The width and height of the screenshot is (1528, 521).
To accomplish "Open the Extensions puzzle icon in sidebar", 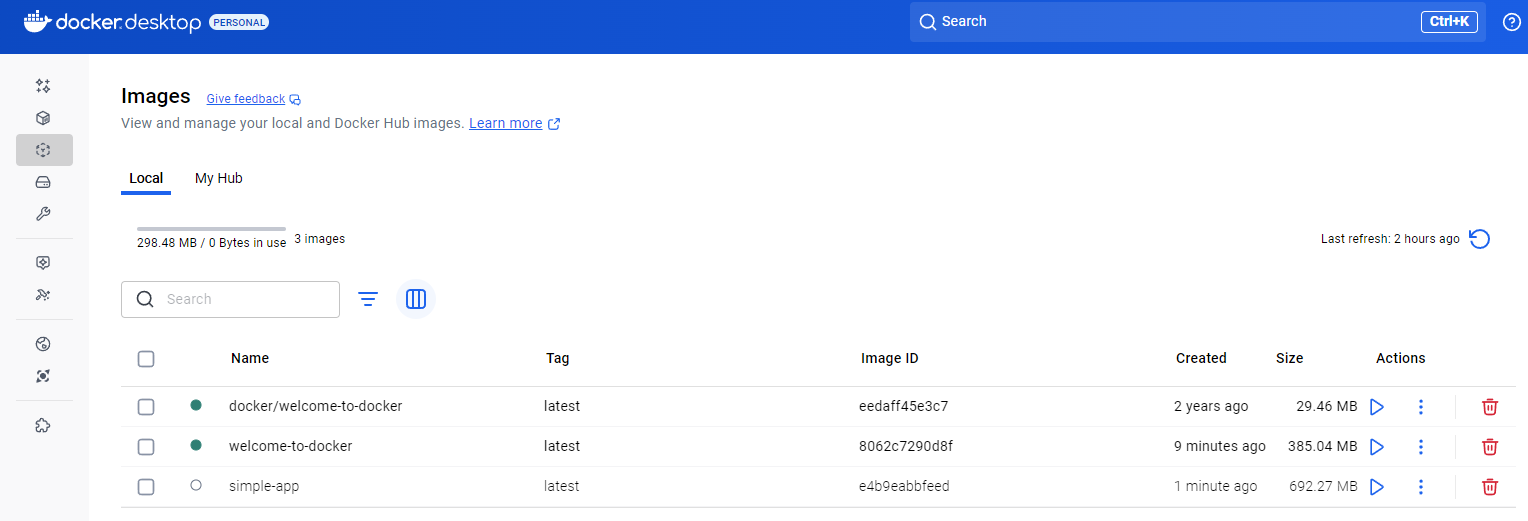I will tap(43, 425).
